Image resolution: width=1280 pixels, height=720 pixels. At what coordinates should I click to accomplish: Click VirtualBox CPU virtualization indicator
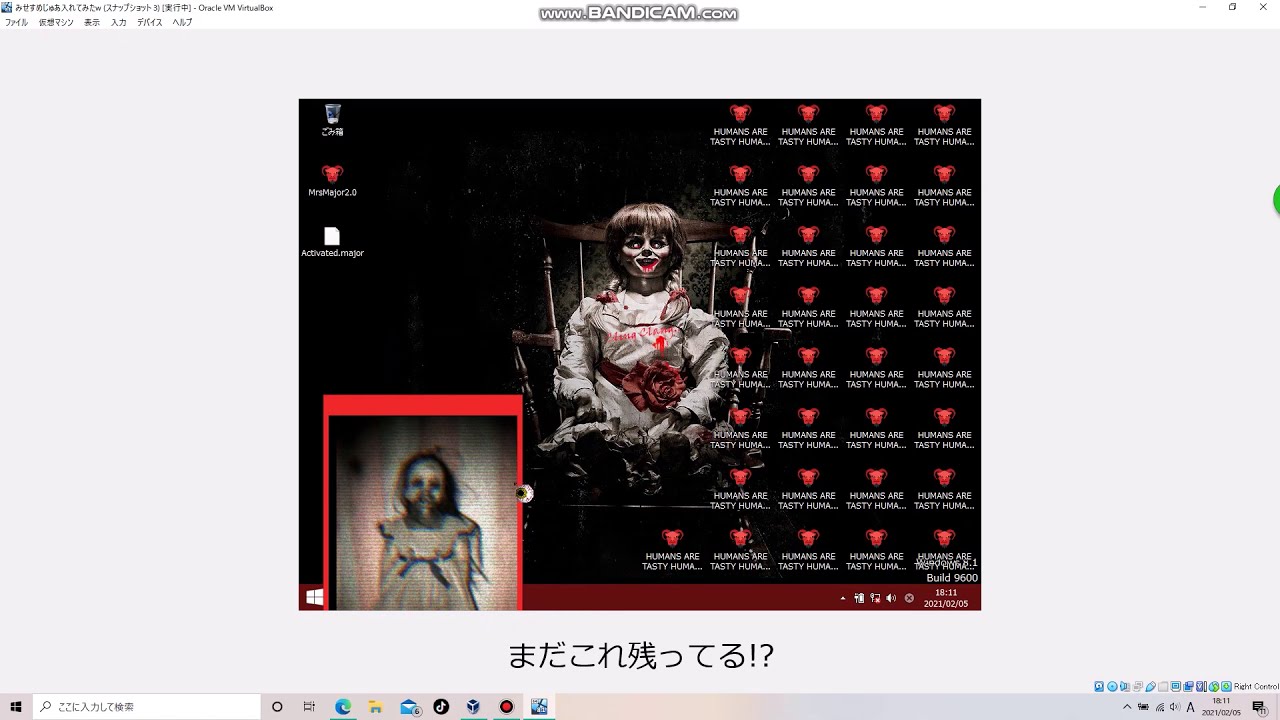point(1201,686)
